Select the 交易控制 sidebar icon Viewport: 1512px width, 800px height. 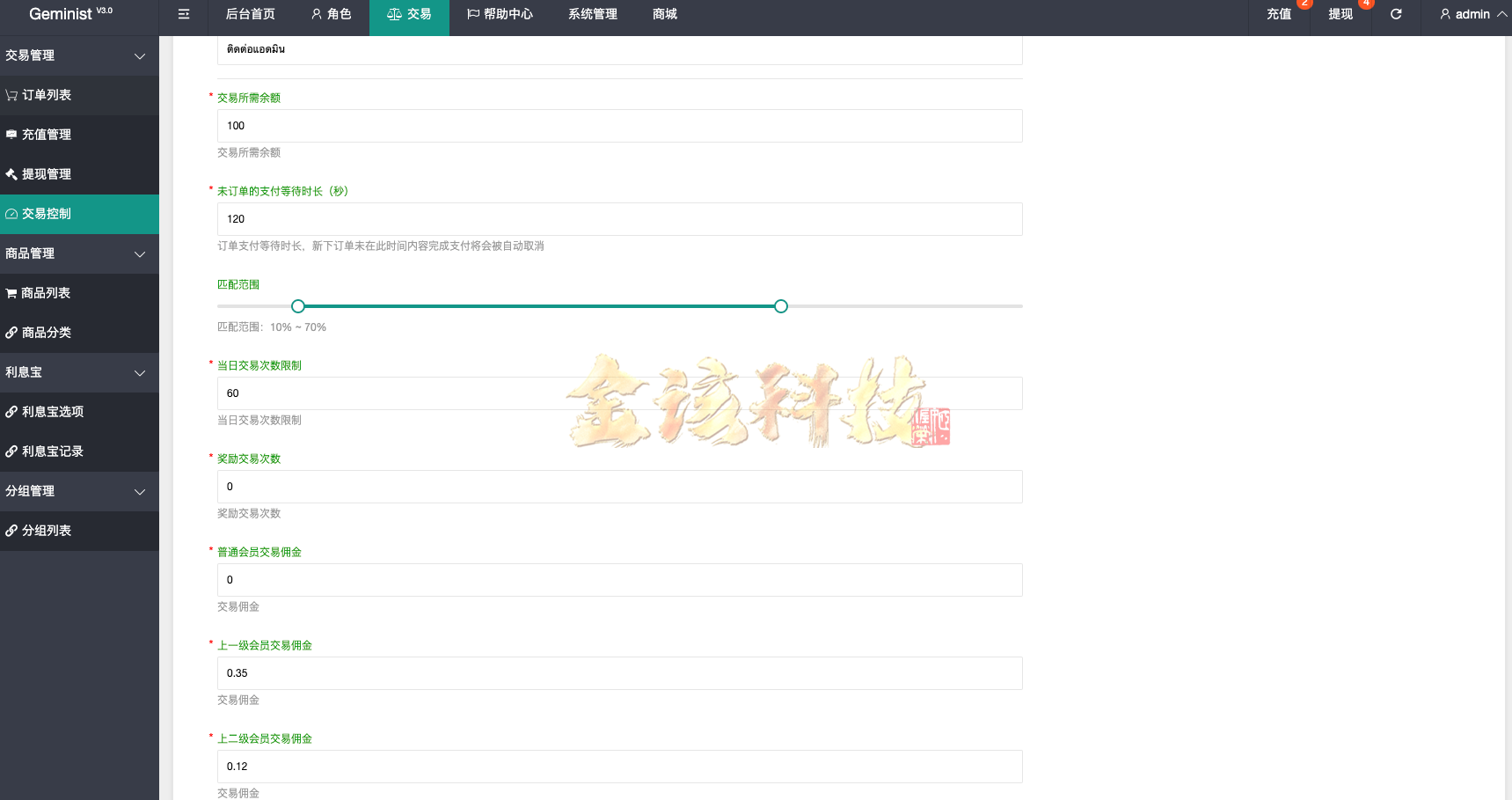tap(11, 214)
